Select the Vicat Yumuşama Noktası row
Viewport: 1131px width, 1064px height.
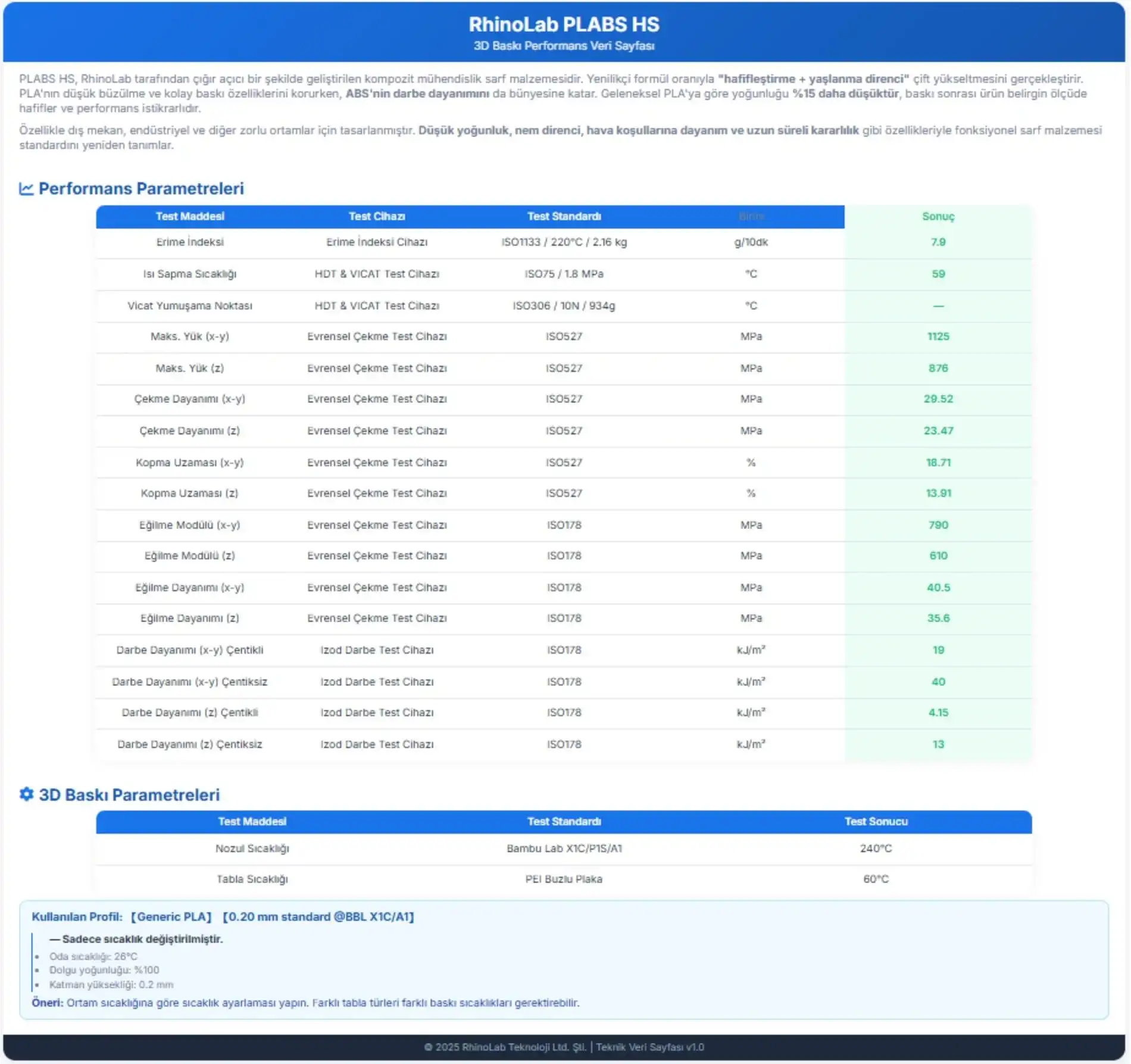190,306
